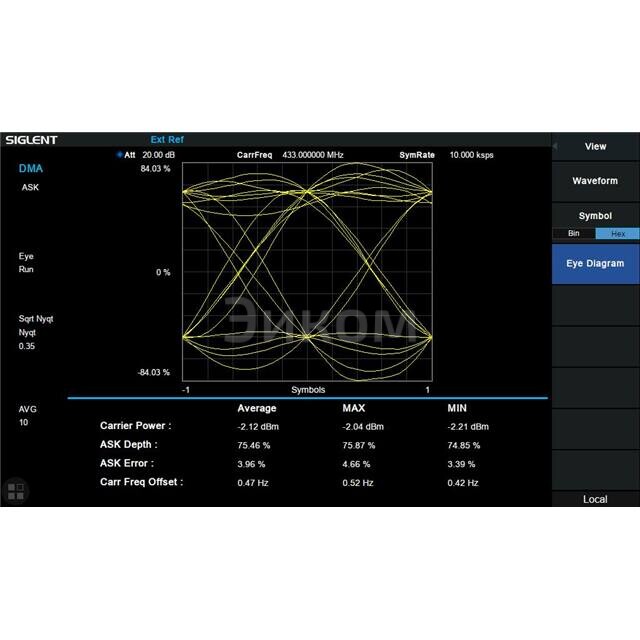Viewport: 640px width, 640px height.
Task: Click the back arrow beside View
Action: coord(556,147)
